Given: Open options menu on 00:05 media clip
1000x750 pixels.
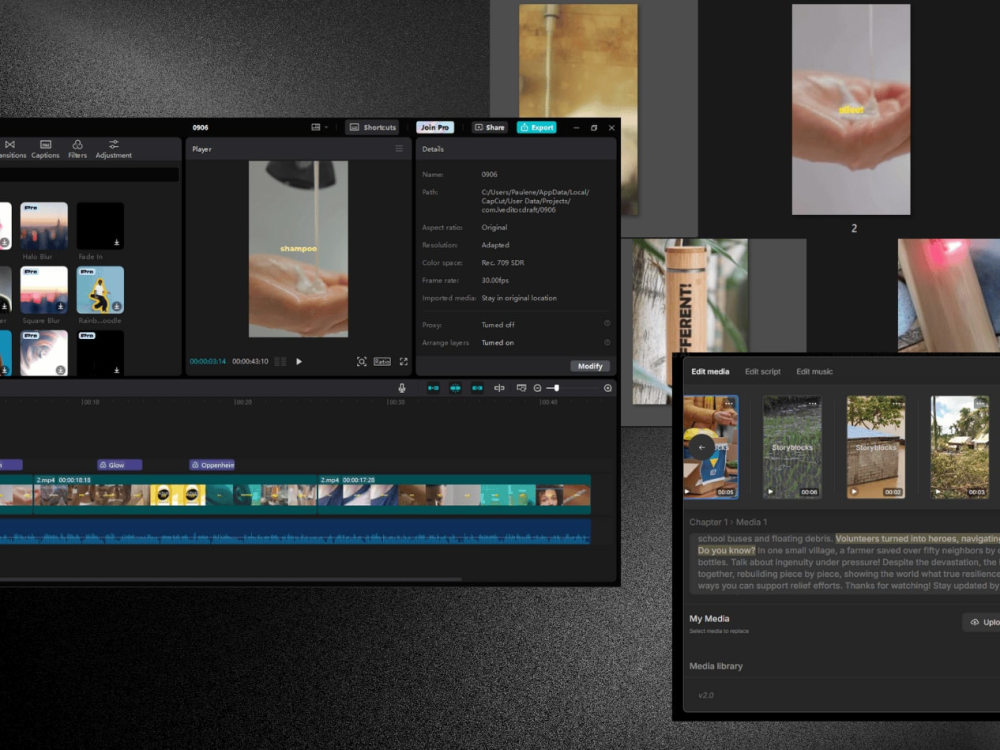Looking at the screenshot, I should [x=728, y=403].
